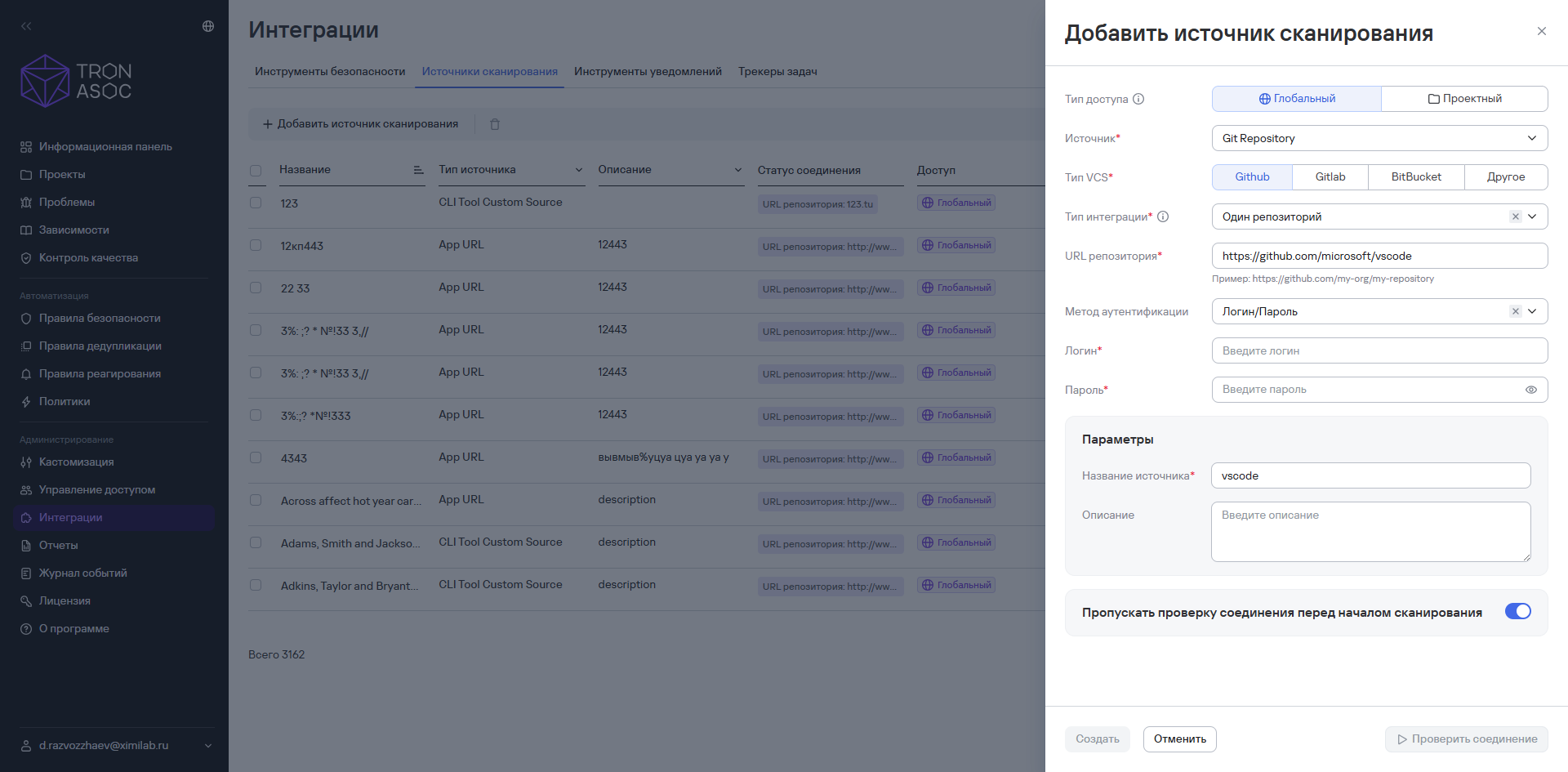
Task: Click the trash delete icon in toolbar
Action: pos(495,124)
